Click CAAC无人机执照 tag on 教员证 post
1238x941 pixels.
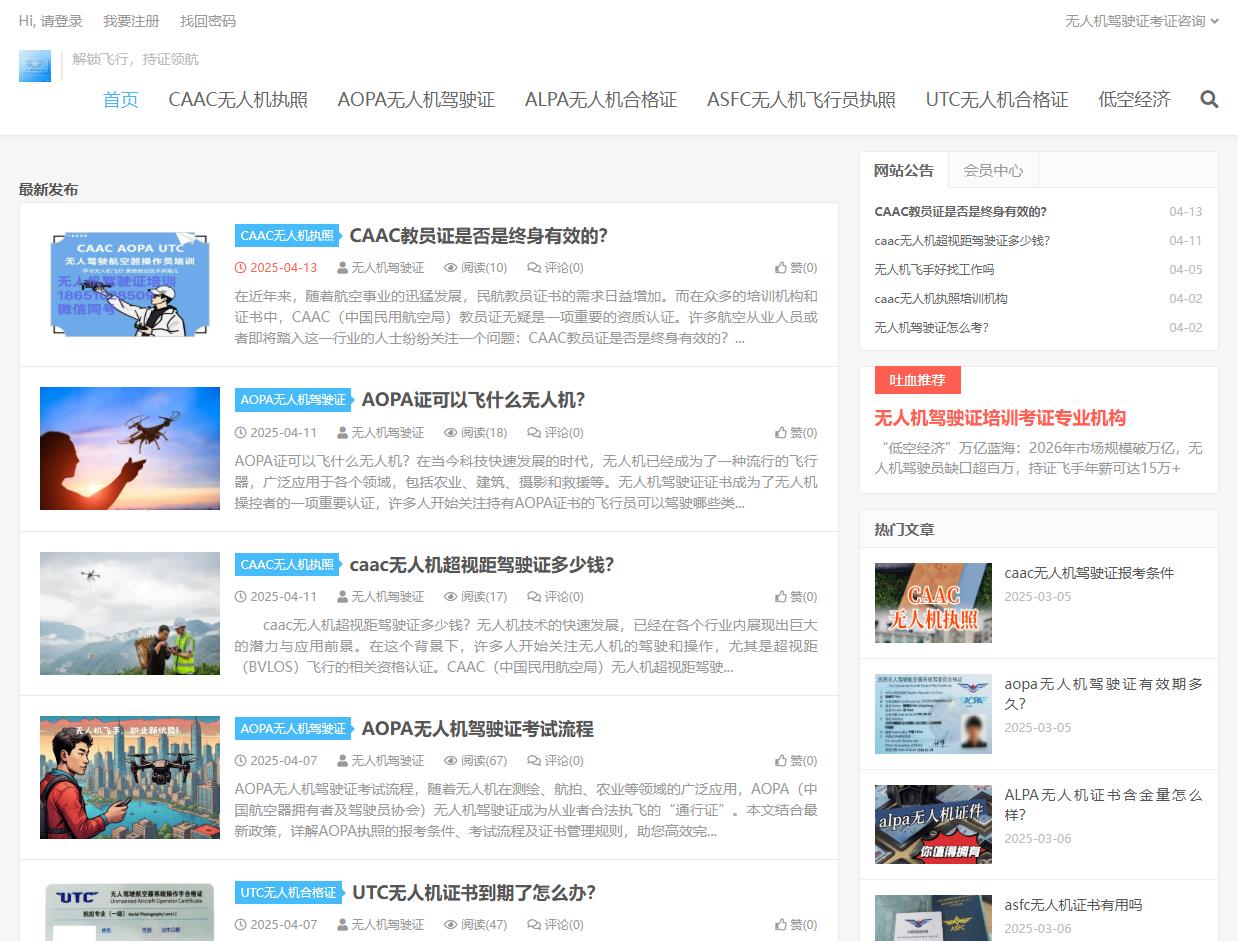coord(287,236)
